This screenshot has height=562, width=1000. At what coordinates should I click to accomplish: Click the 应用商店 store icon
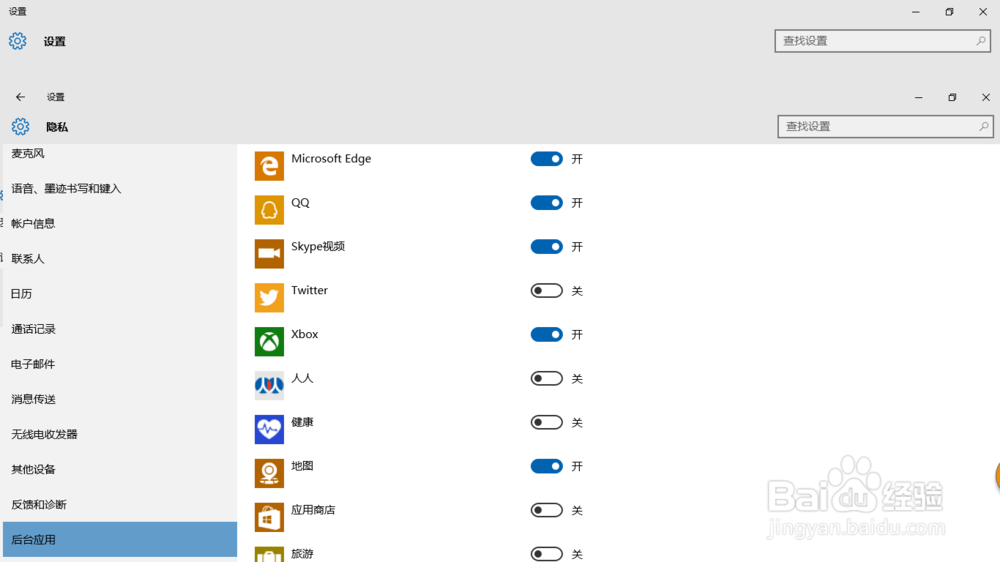point(269,517)
